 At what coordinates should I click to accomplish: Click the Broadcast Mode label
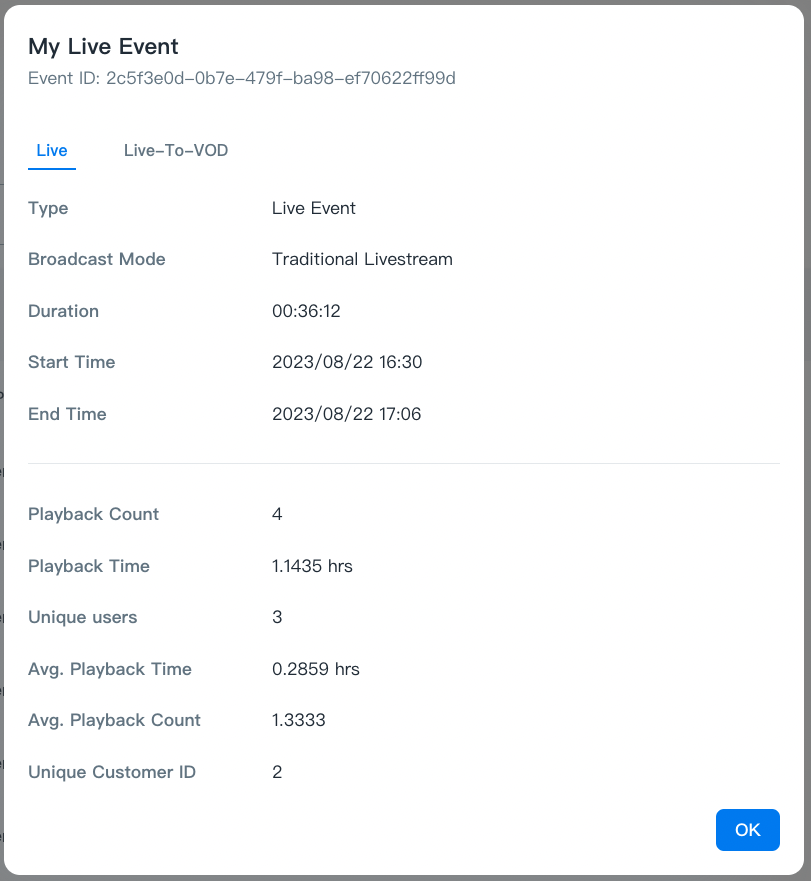(97, 259)
